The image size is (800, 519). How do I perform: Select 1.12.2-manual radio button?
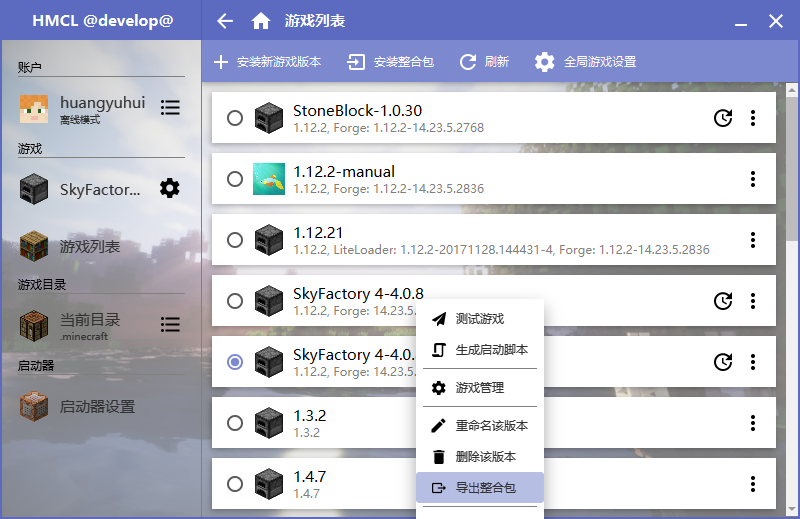pos(235,179)
